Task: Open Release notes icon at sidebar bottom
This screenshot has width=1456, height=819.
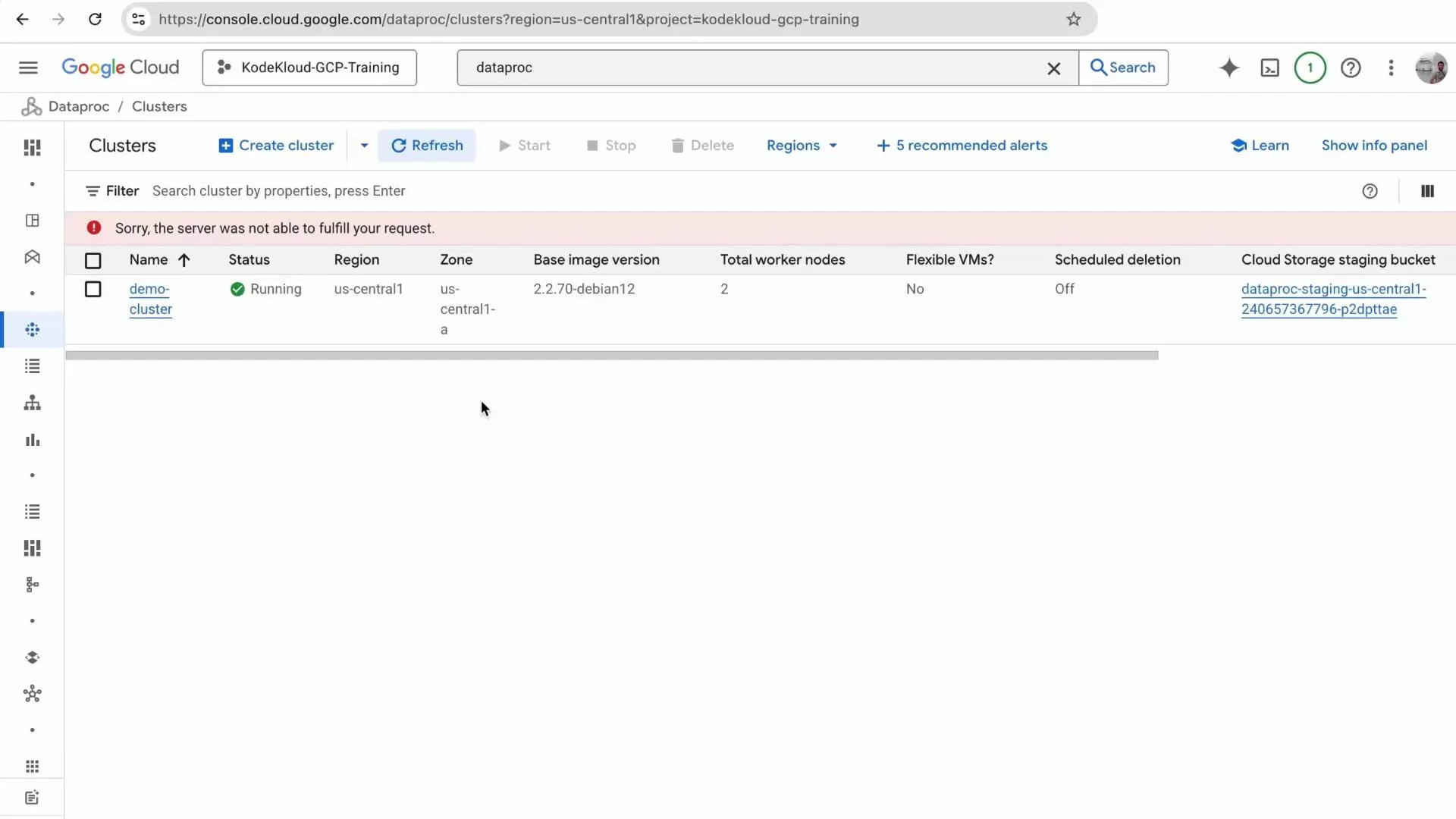Action: coord(32,798)
